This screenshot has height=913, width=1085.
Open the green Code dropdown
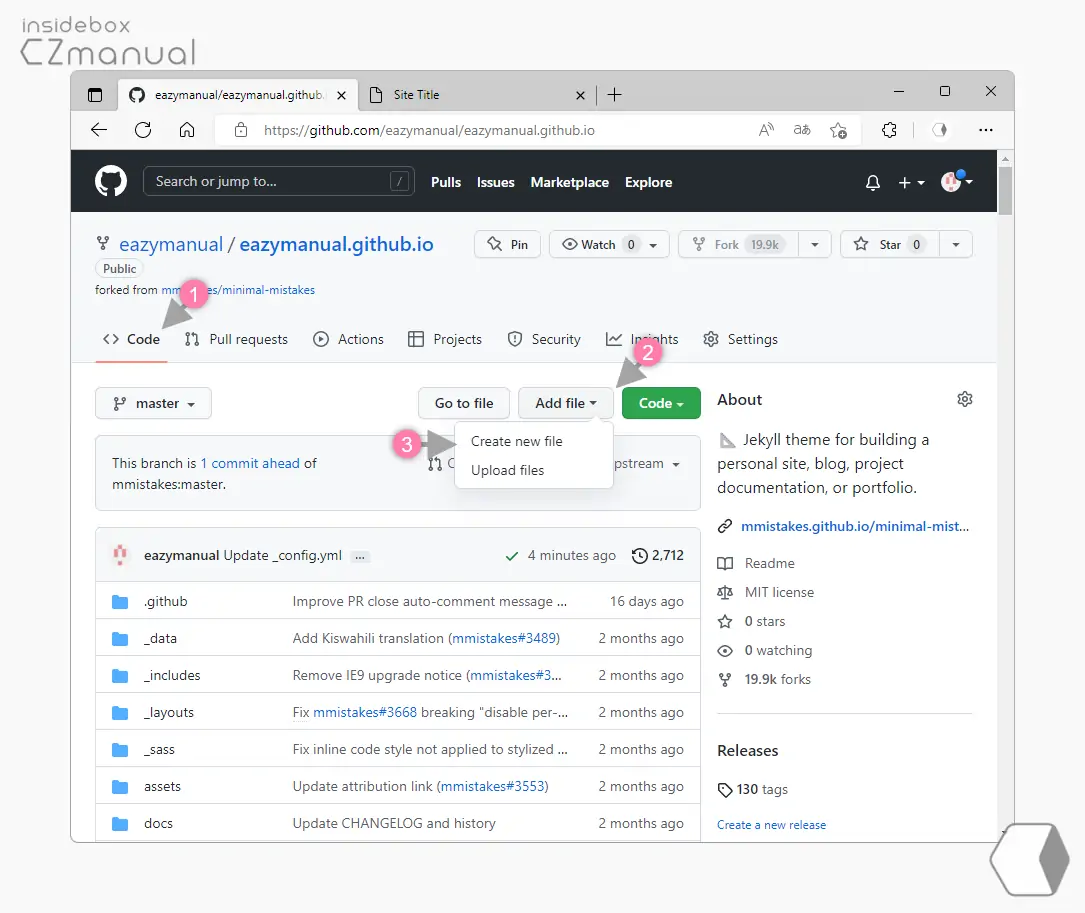[x=661, y=403]
